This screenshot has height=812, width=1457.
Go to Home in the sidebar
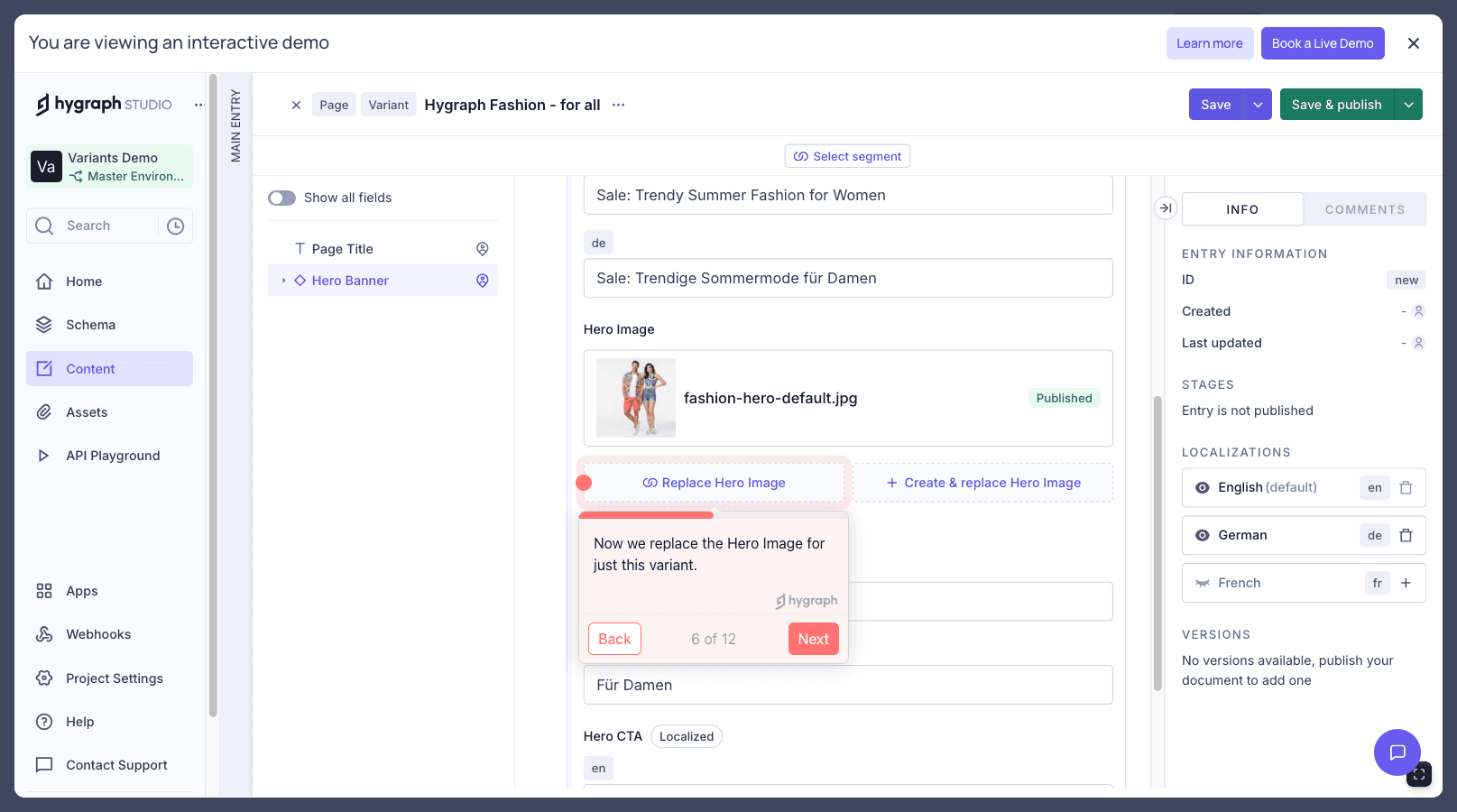(109, 281)
